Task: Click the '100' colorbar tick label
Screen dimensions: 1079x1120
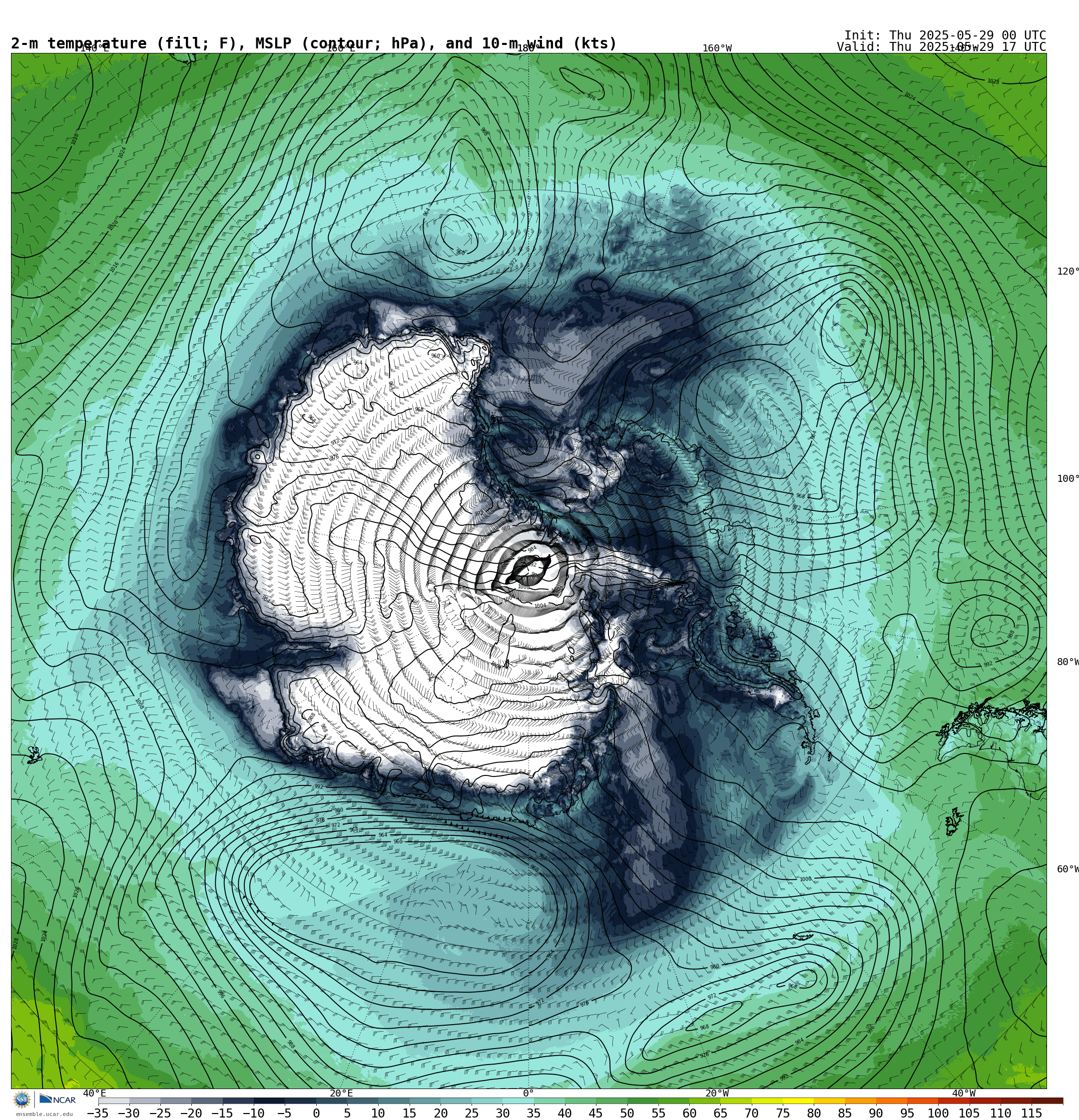Action: [938, 1113]
